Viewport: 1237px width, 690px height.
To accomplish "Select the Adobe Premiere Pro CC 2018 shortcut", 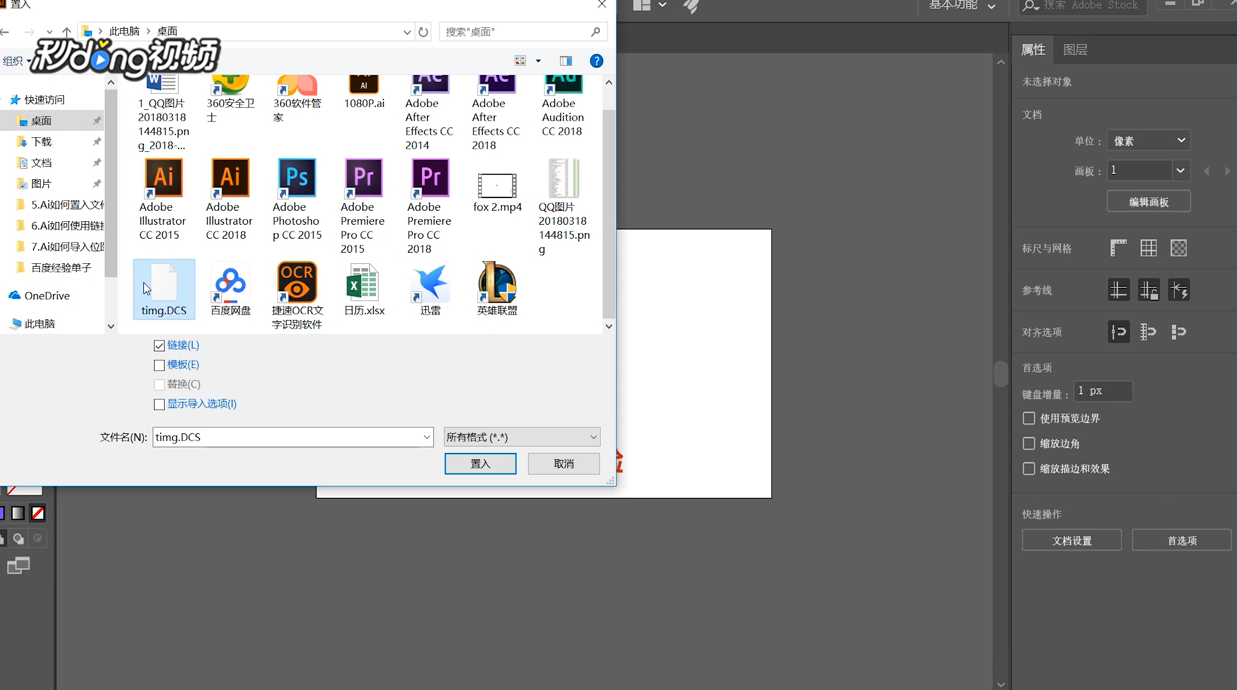I will (x=430, y=206).
